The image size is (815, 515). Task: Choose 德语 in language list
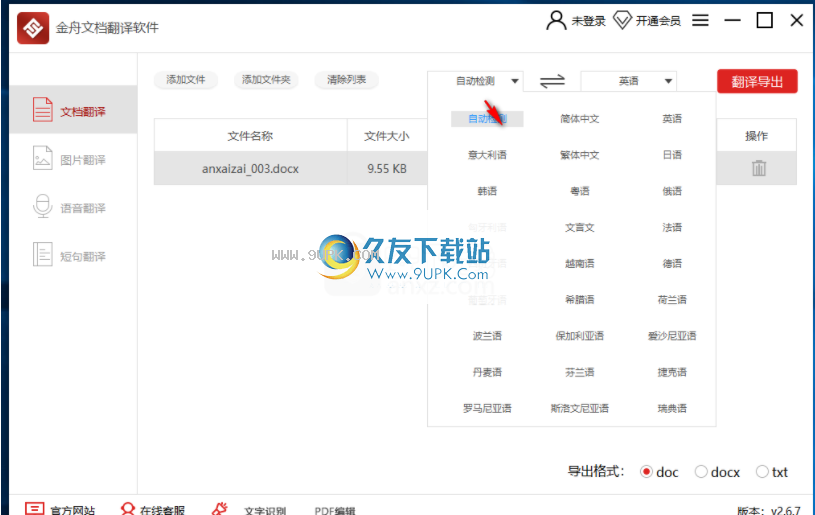(x=672, y=263)
